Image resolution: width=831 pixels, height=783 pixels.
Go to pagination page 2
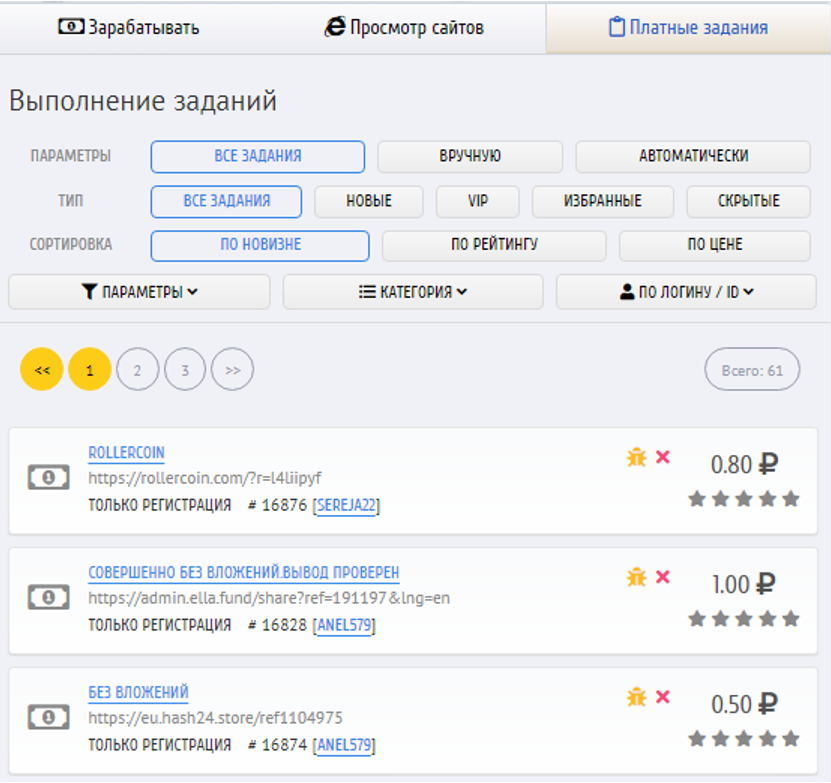(x=137, y=369)
